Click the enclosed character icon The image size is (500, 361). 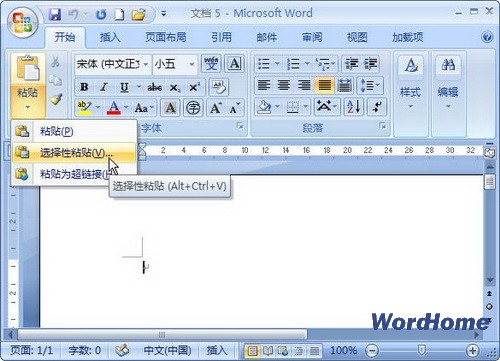coord(193,108)
